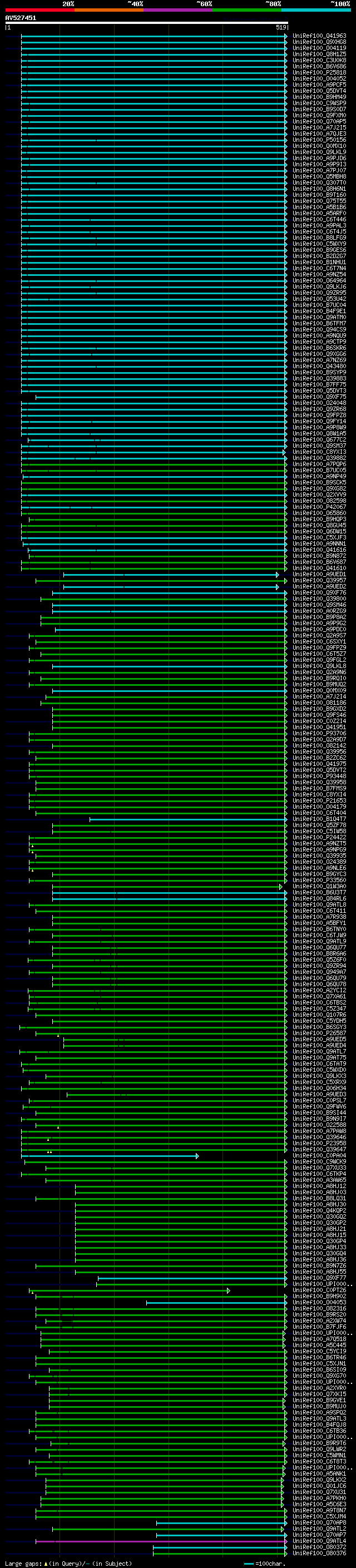356x1568 pixels.
Task: Select hit label UniRef100_Q41975
Action: [319, 764]
